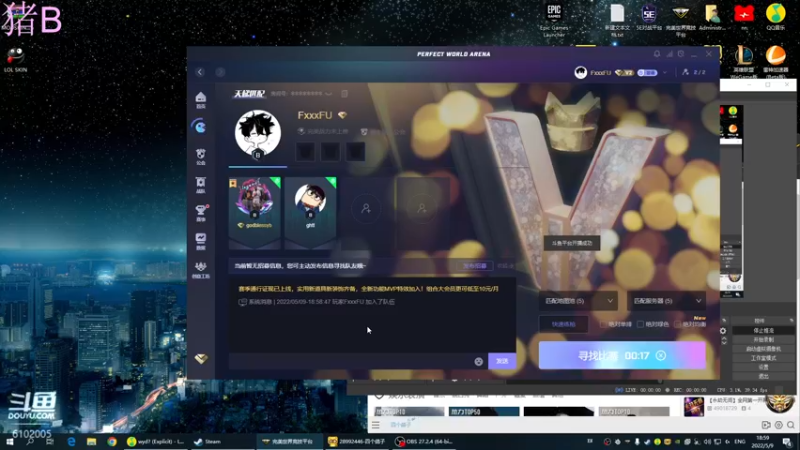Click the forward arrow next to the back arrow
The height and width of the screenshot is (450, 800).
(220, 72)
